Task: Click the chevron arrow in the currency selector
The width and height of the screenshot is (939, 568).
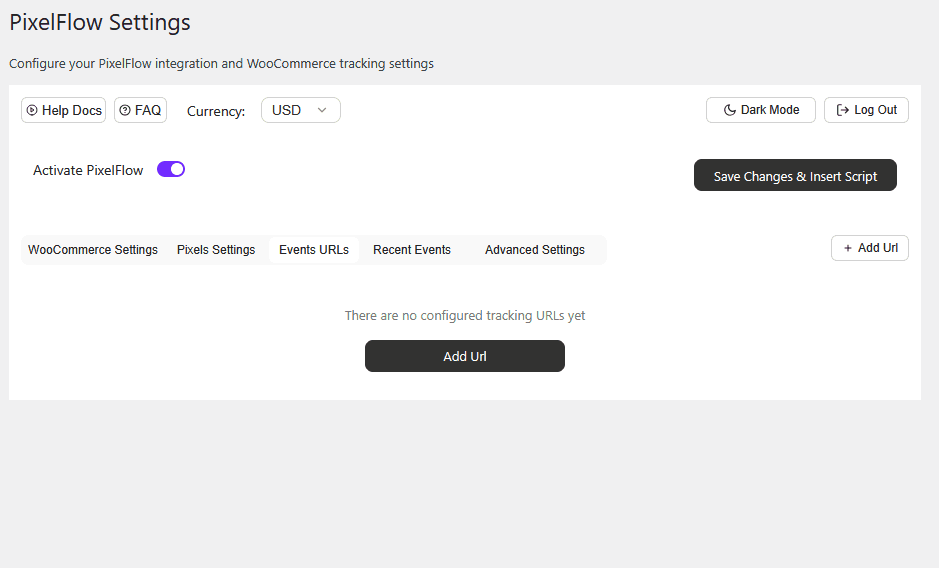Action: (322, 110)
